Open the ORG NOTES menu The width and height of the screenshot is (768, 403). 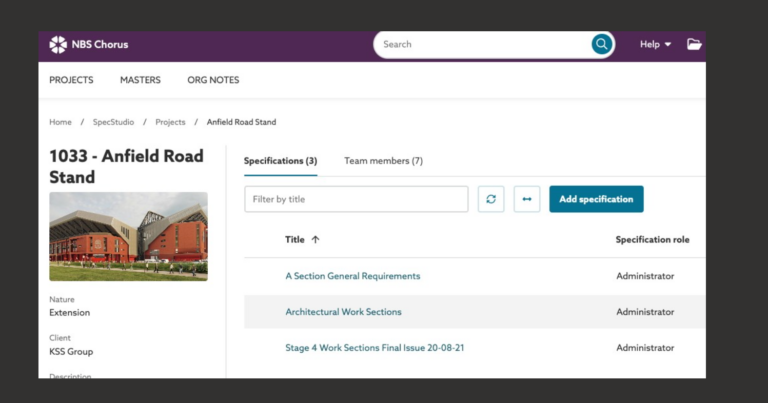click(213, 80)
